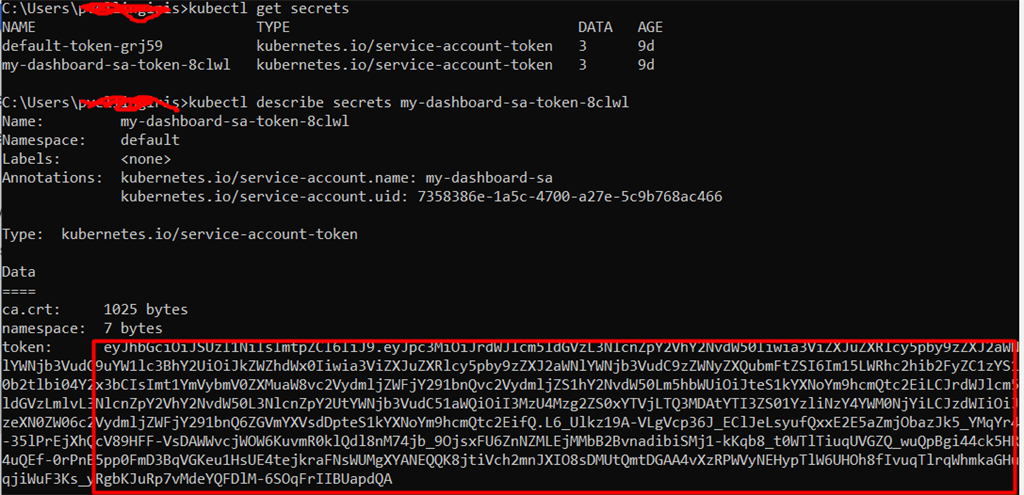Click the NAME column header
Viewport: 1024px width, 495px height.
click(x=18, y=27)
